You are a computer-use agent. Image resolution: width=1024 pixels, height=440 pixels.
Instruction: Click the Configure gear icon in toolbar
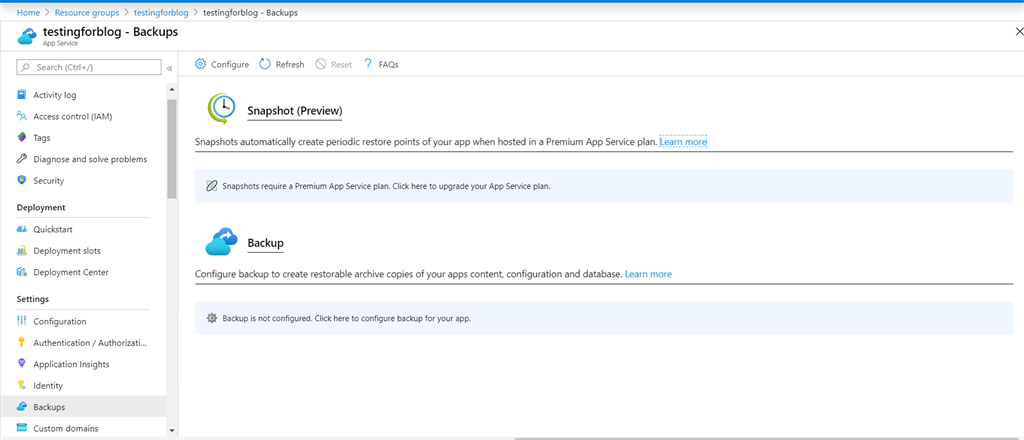[x=201, y=64]
